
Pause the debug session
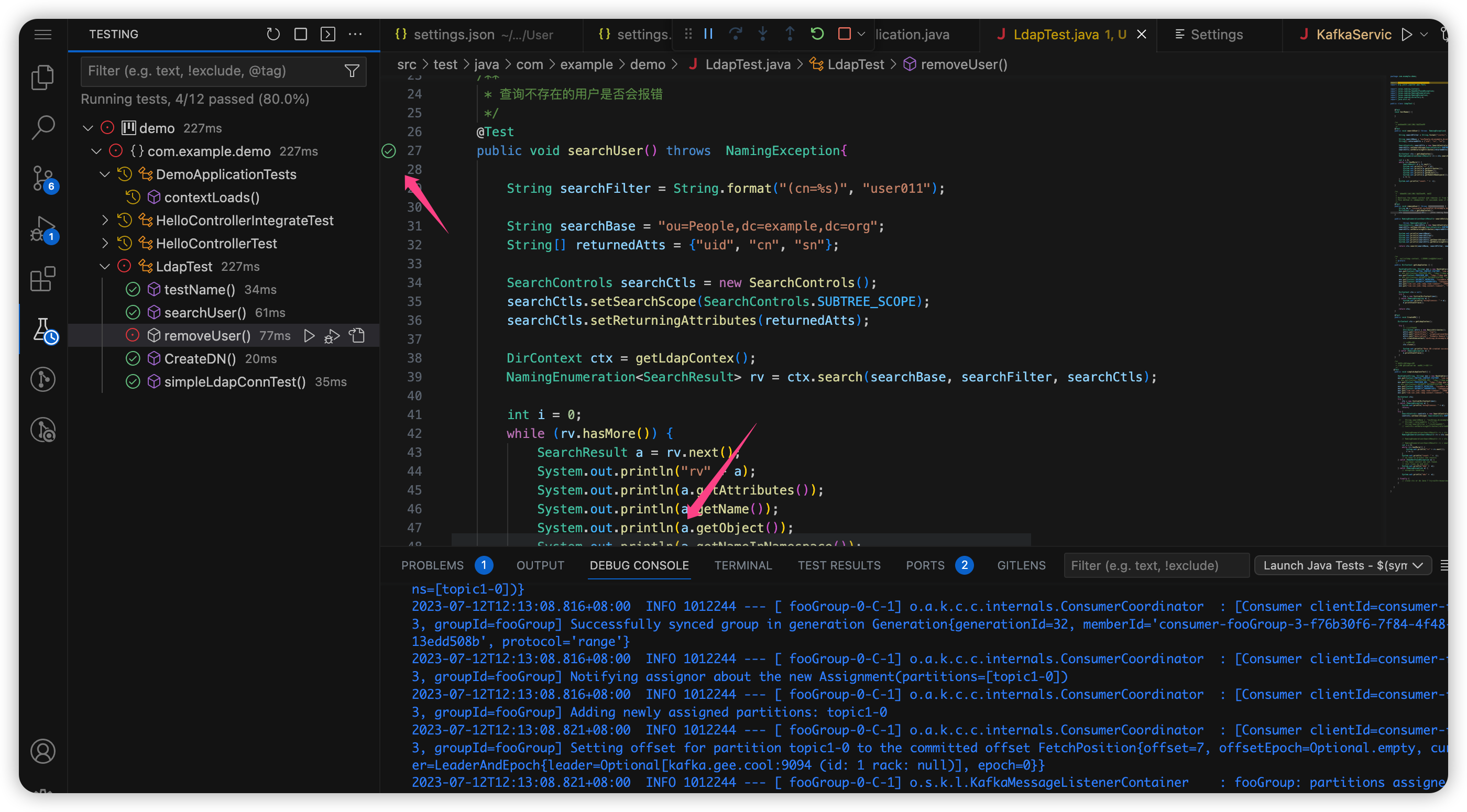[x=708, y=34]
